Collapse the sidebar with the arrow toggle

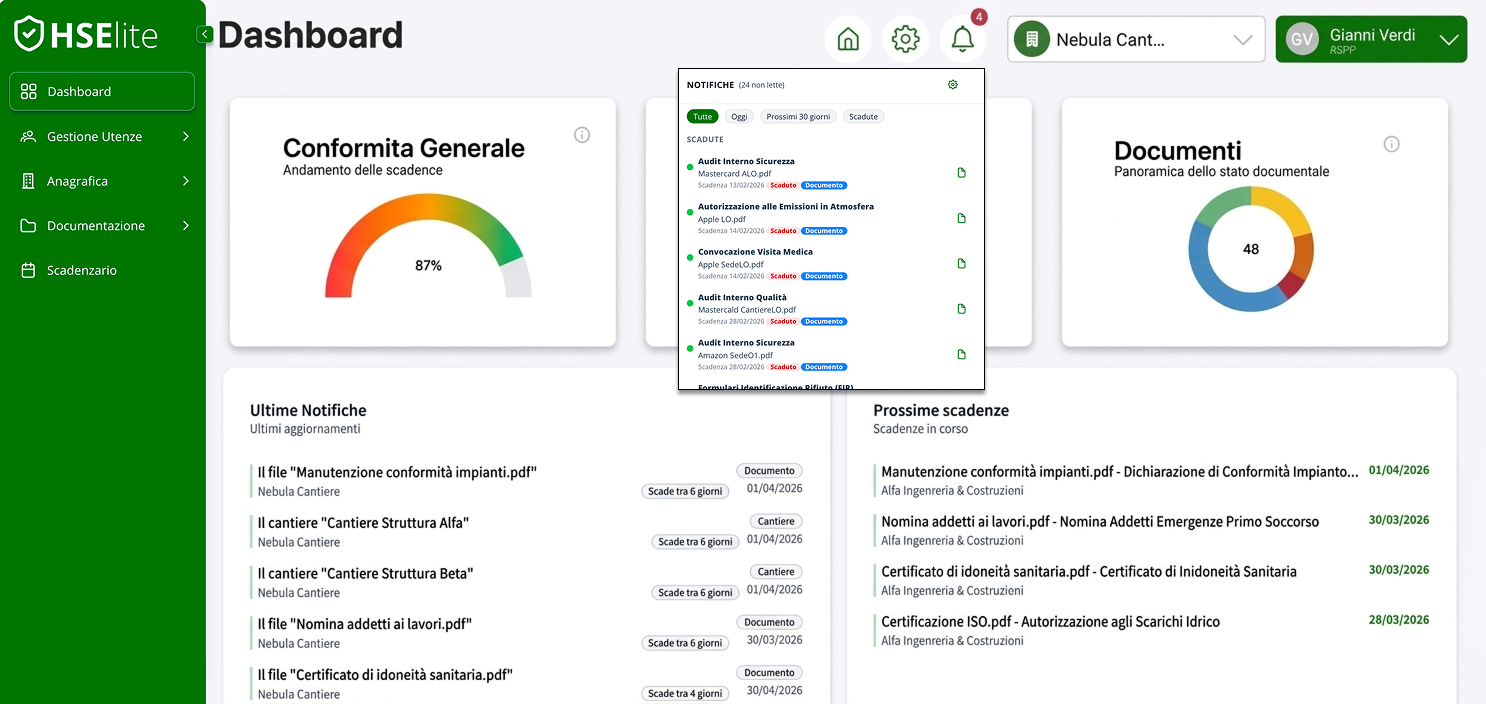[205, 35]
